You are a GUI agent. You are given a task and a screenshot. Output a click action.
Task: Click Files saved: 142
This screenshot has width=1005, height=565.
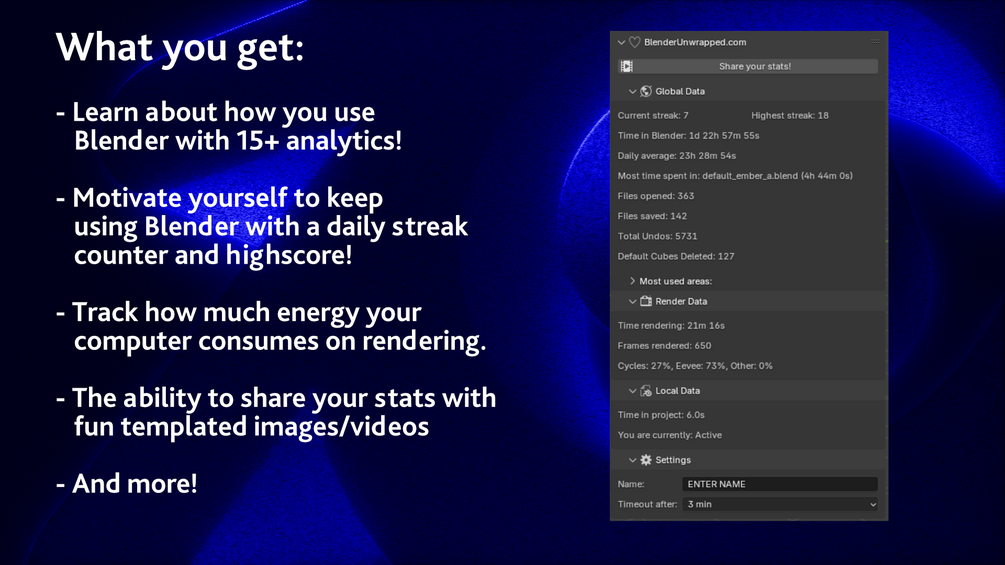click(x=652, y=216)
